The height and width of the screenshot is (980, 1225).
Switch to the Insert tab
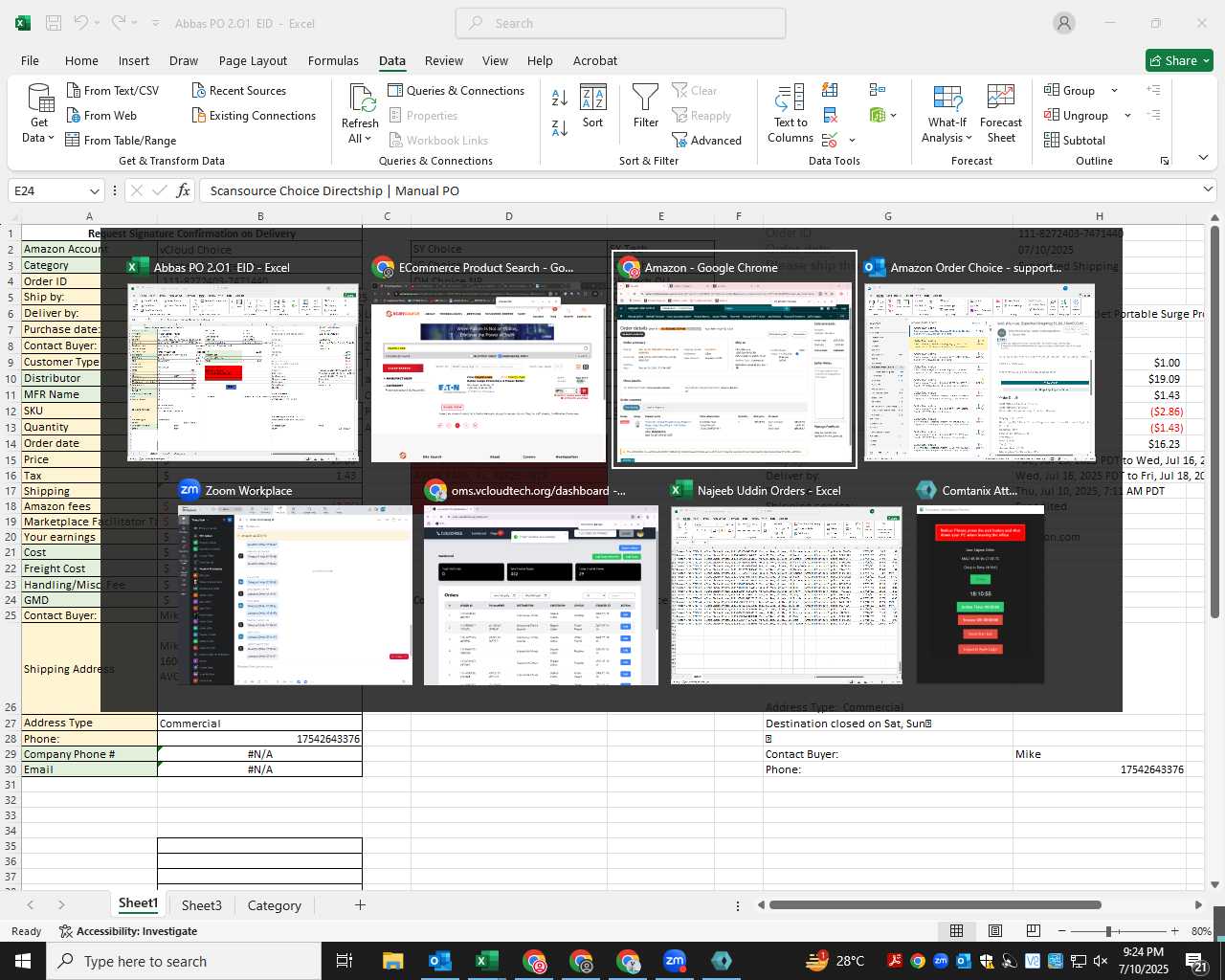coord(134,60)
